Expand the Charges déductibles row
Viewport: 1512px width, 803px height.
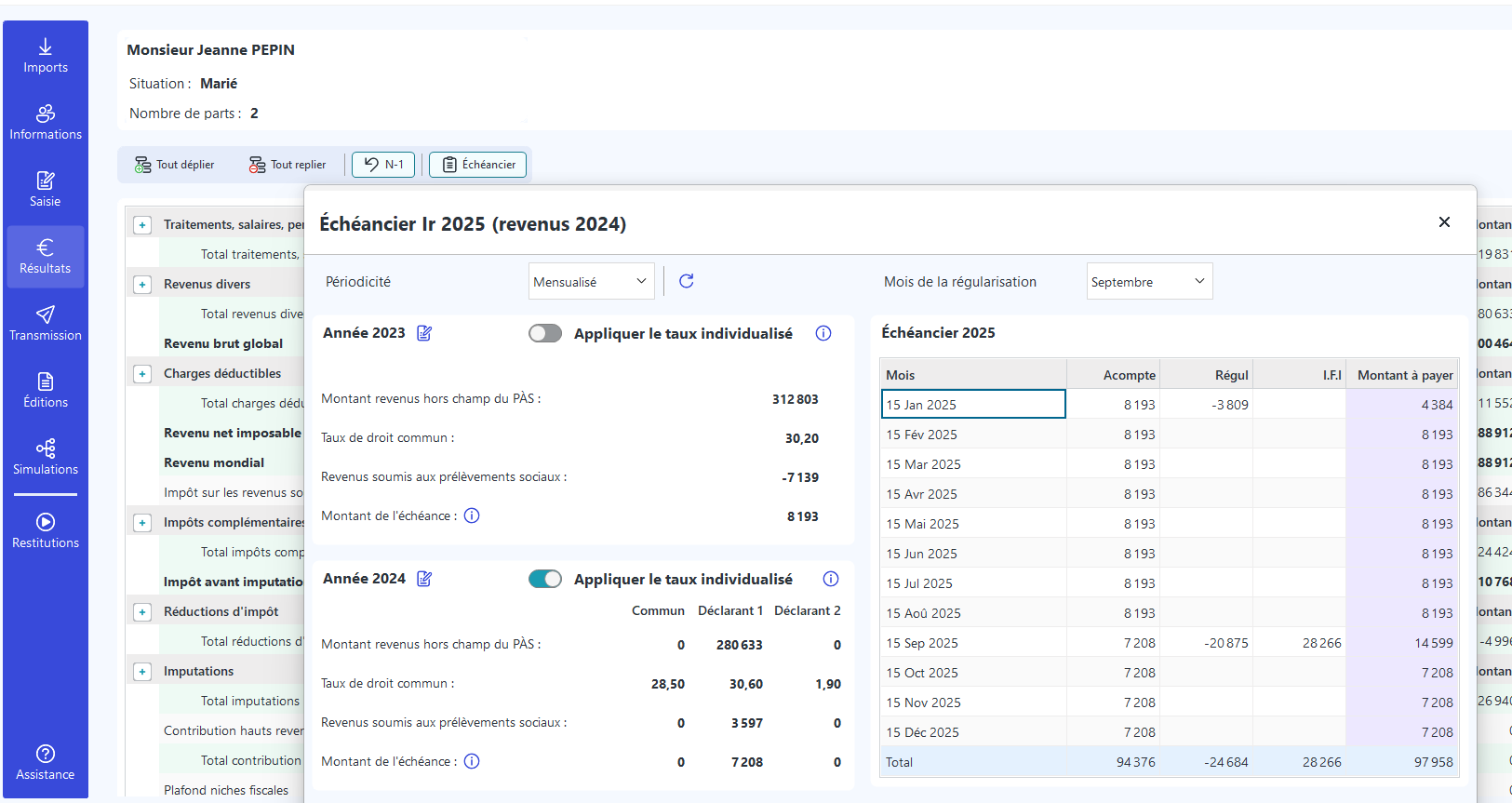tap(142, 374)
